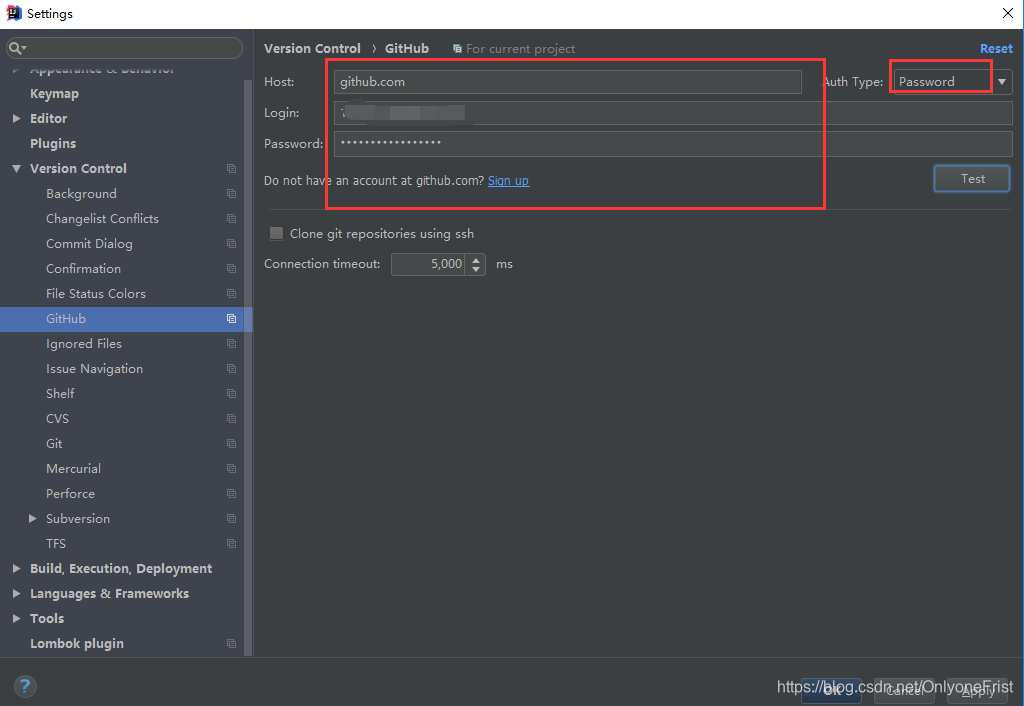Click the Password input field
This screenshot has height=706, width=1024.
point(673,144)
